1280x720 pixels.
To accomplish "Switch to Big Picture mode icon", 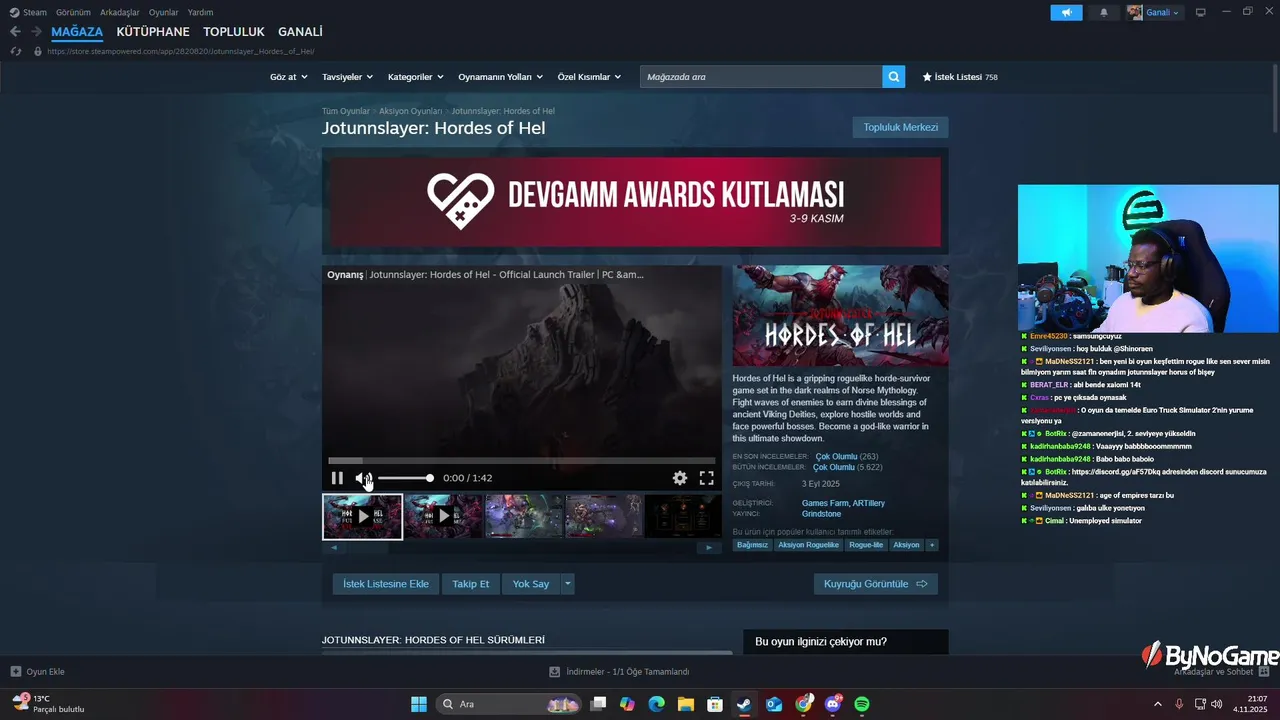I will (1200, 12).
